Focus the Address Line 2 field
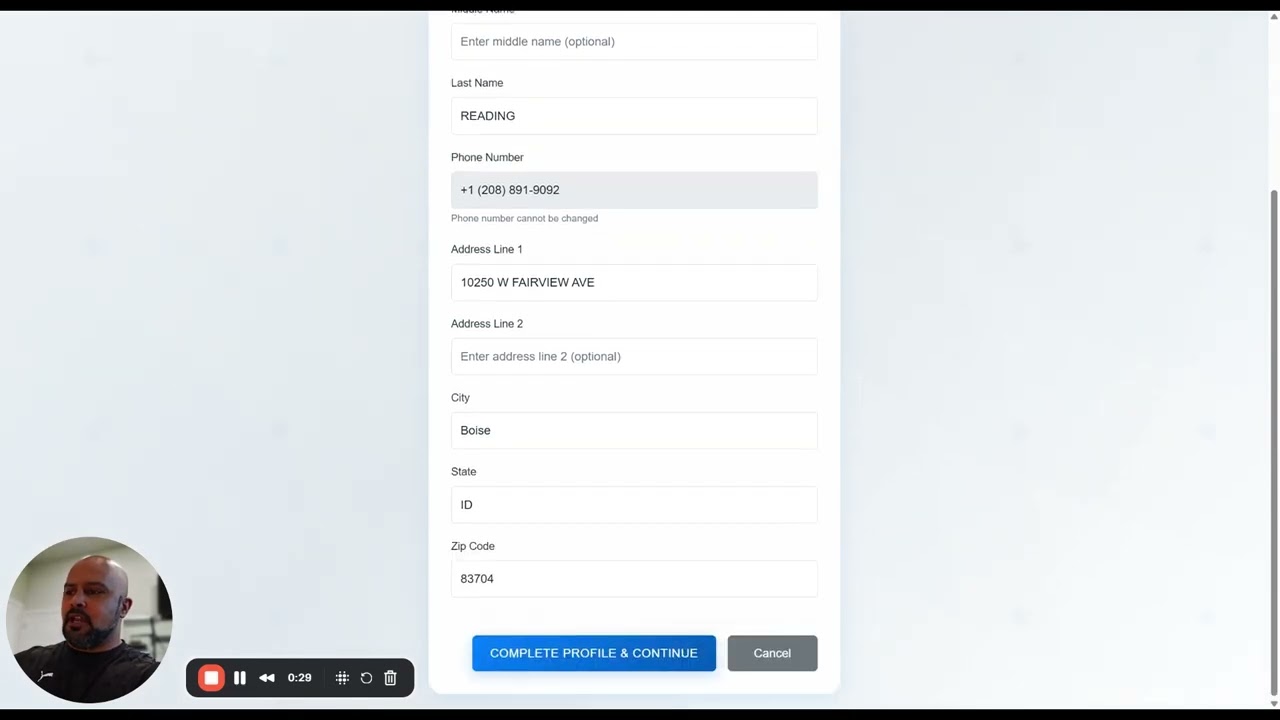The height and width of the screenshot is (720, 1280). [x=634, y=356]
